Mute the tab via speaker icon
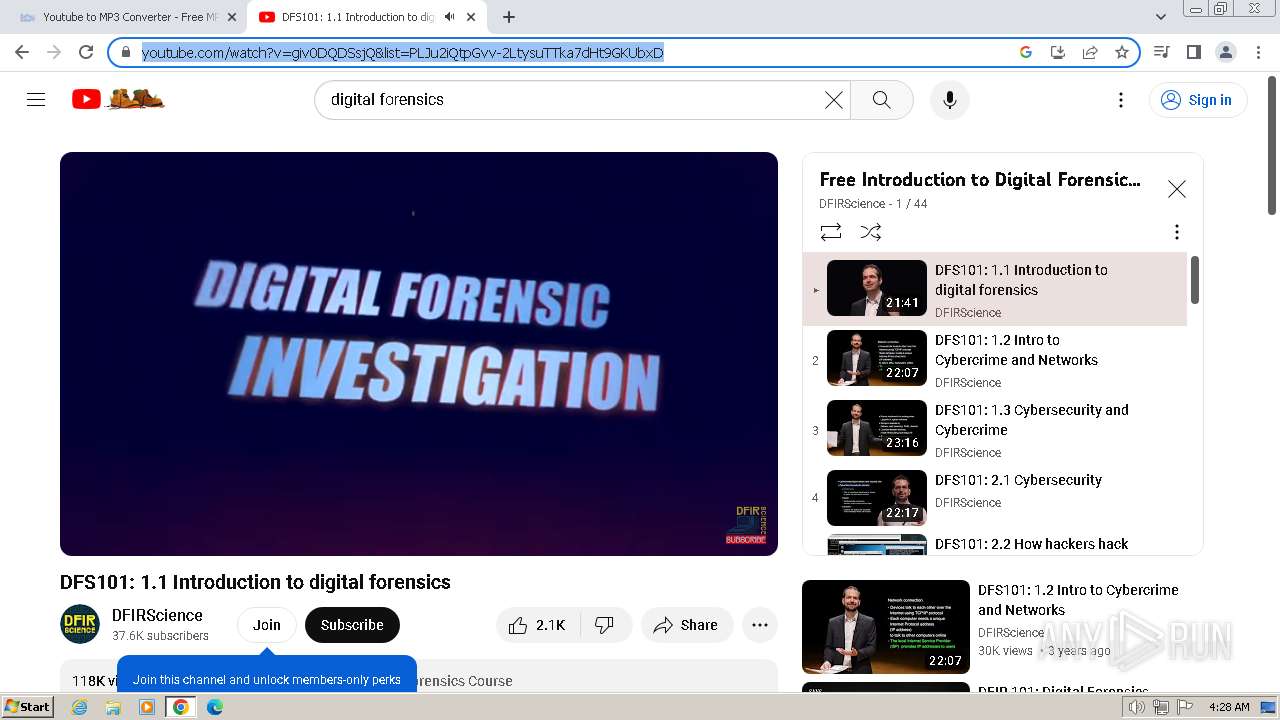1280x720 pixels. [449, 17]
